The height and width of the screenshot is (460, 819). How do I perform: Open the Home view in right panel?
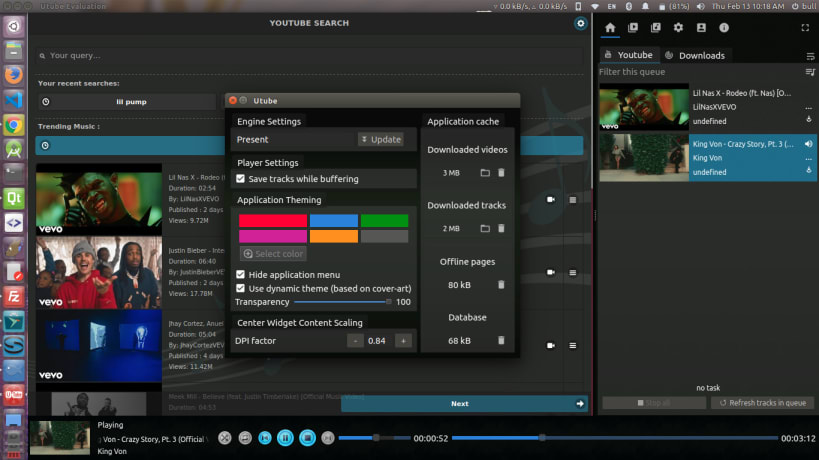(x=610, y=28)
